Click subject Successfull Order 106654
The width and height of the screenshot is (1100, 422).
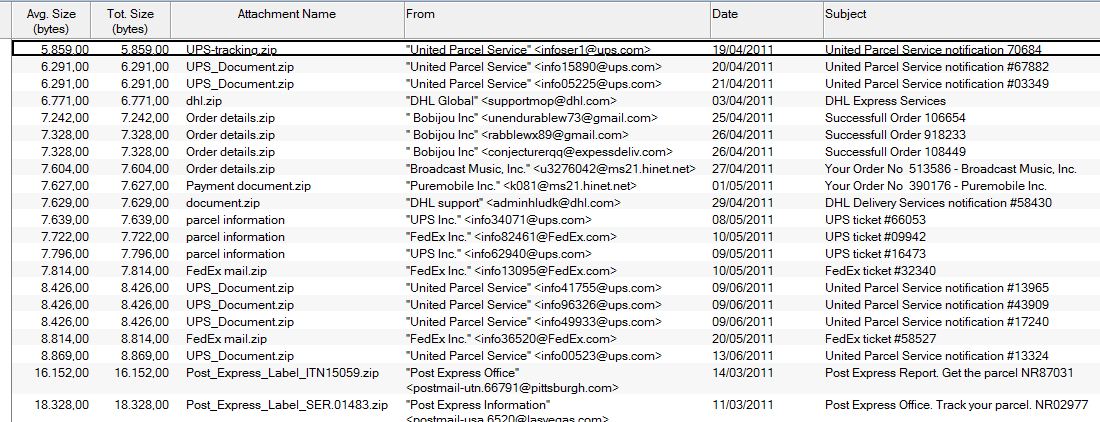(895, 118)
